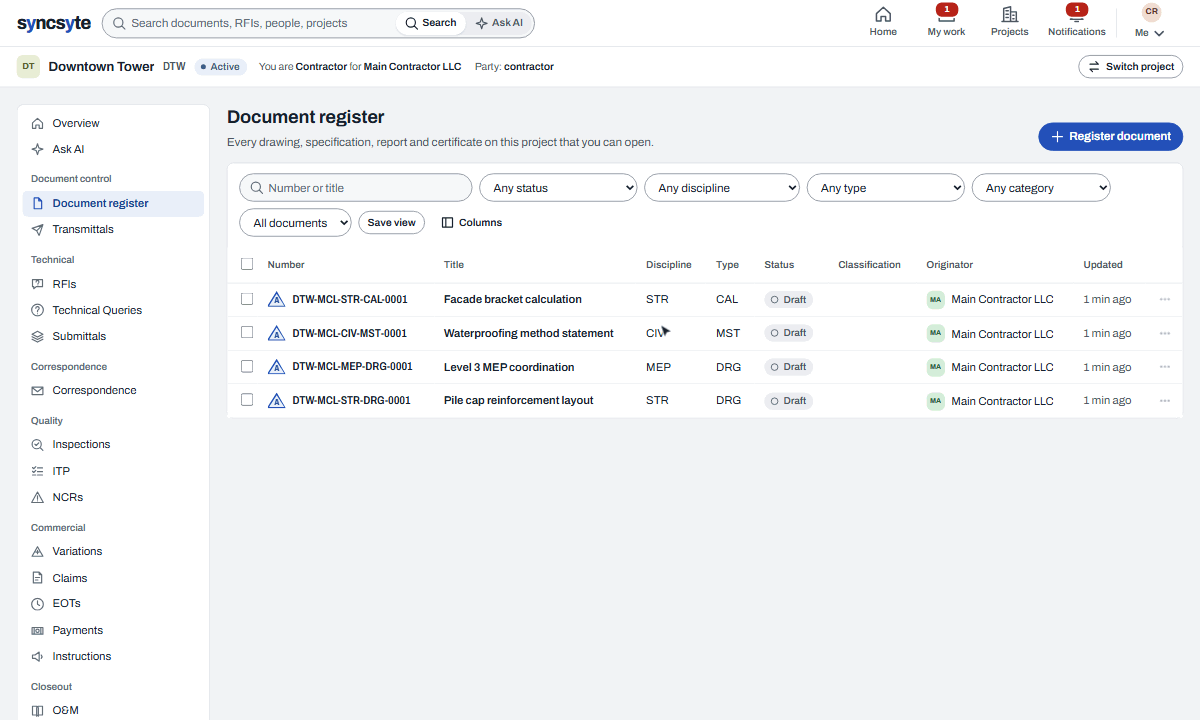
Task: Click the Columns layout icon
Action: 448,223
